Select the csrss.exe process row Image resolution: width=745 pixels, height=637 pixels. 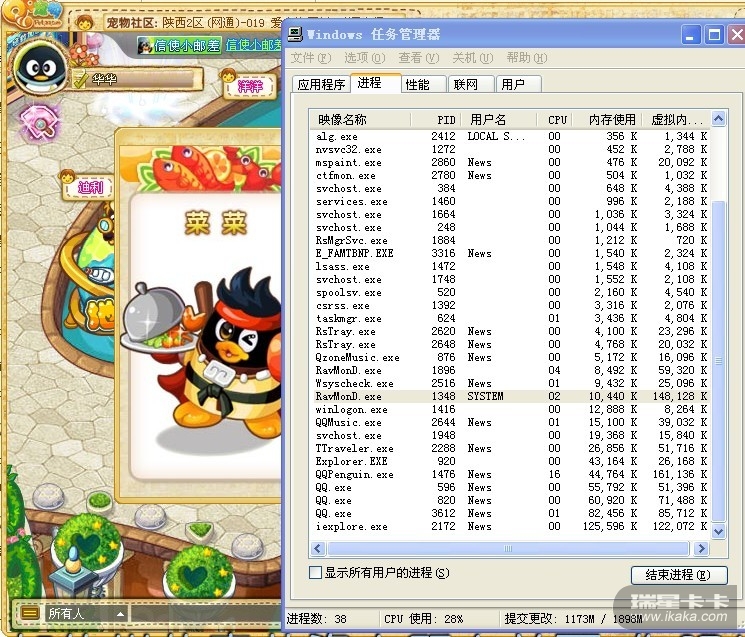511,305
